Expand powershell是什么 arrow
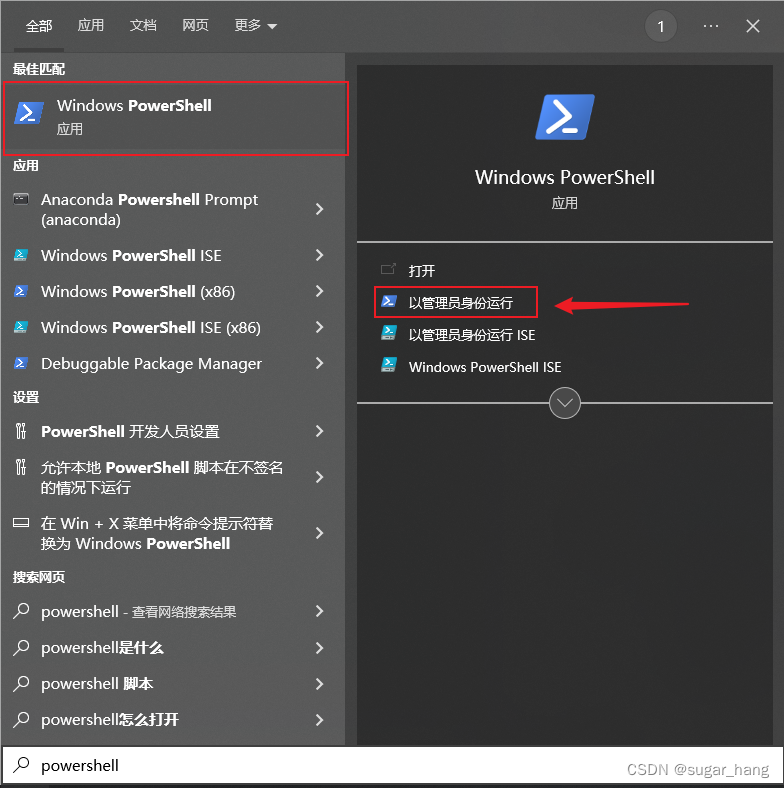Viewport: 784px width, 788px height. (319, 647)
